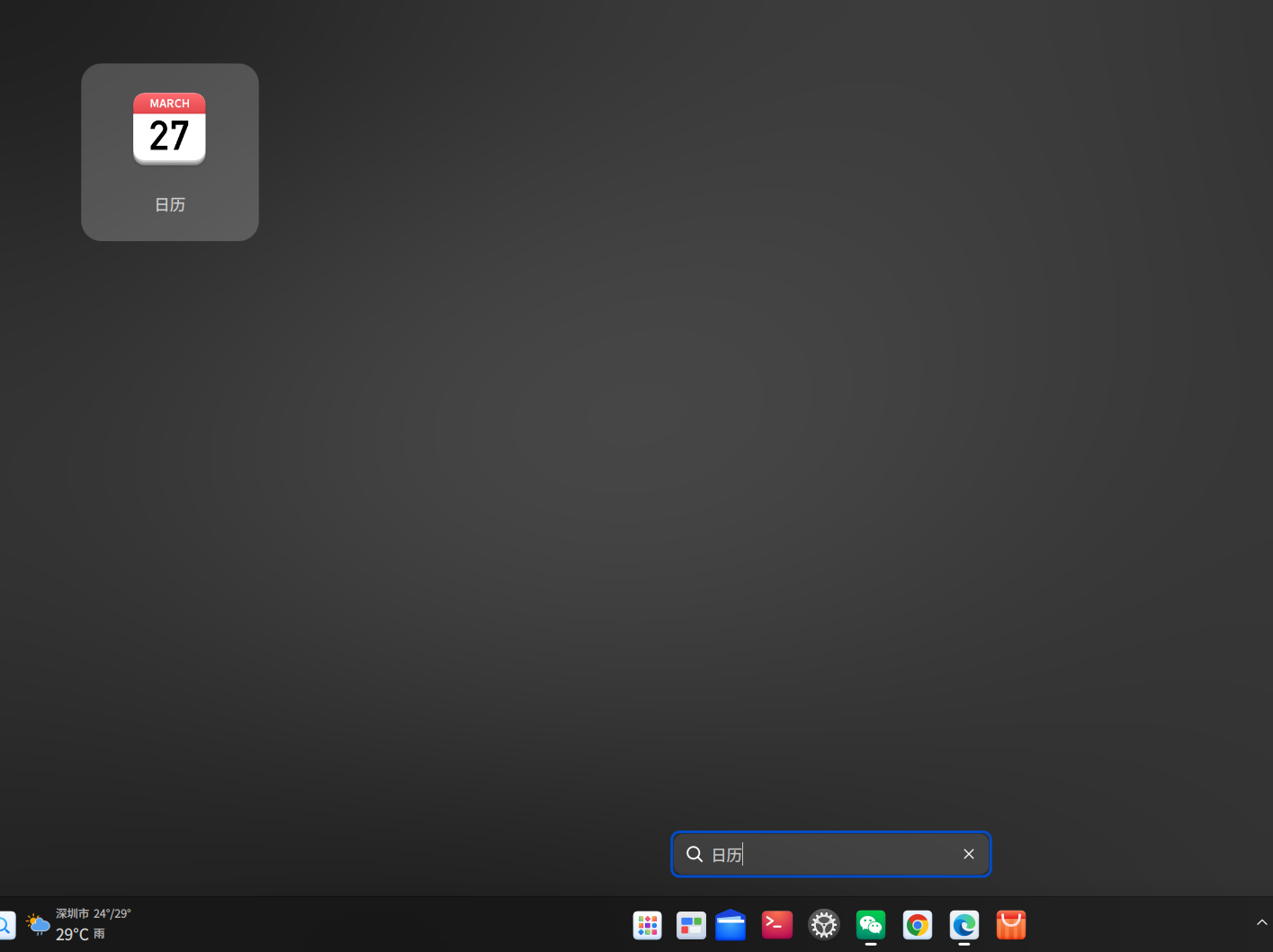Click inside the 日历 search field
This screenshot has height=952, width=1273.
coord(830,854)
